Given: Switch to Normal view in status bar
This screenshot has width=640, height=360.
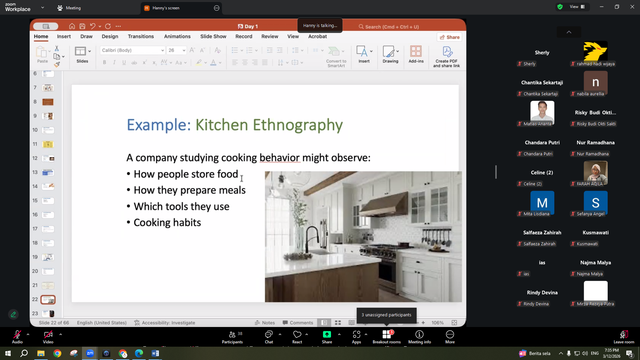Looking at the screenshot, I should pyautogui.click(x=324, y=322).
